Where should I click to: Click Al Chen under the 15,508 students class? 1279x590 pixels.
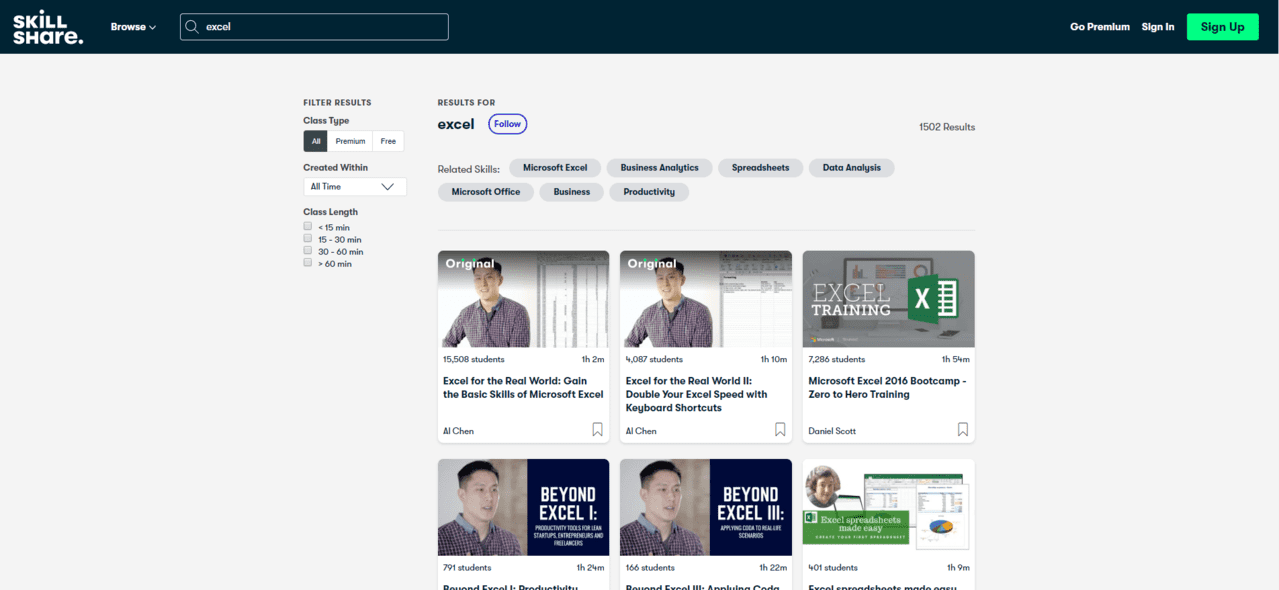click(x=458, y=431)
